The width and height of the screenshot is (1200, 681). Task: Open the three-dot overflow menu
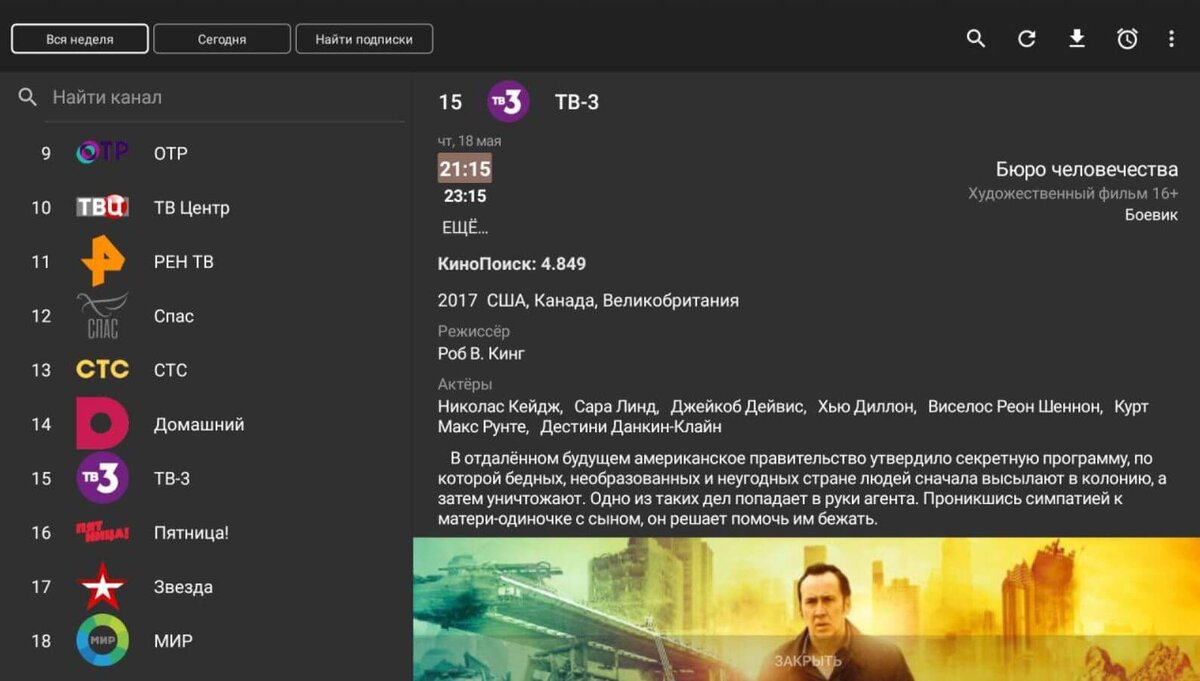pos(1172,38)
